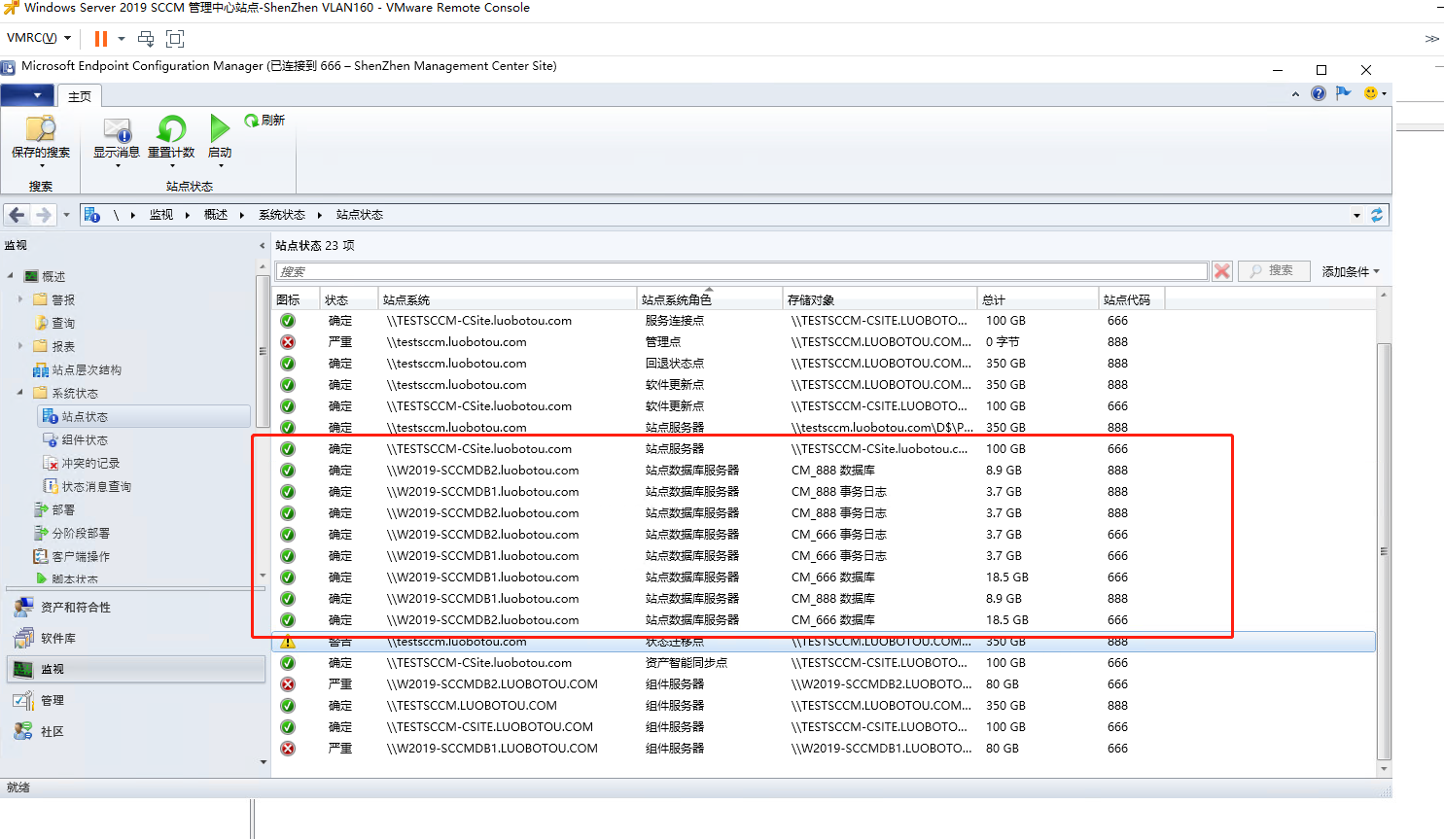Click 站点状态 breadcrumb in address bar

tap(360, 215)
